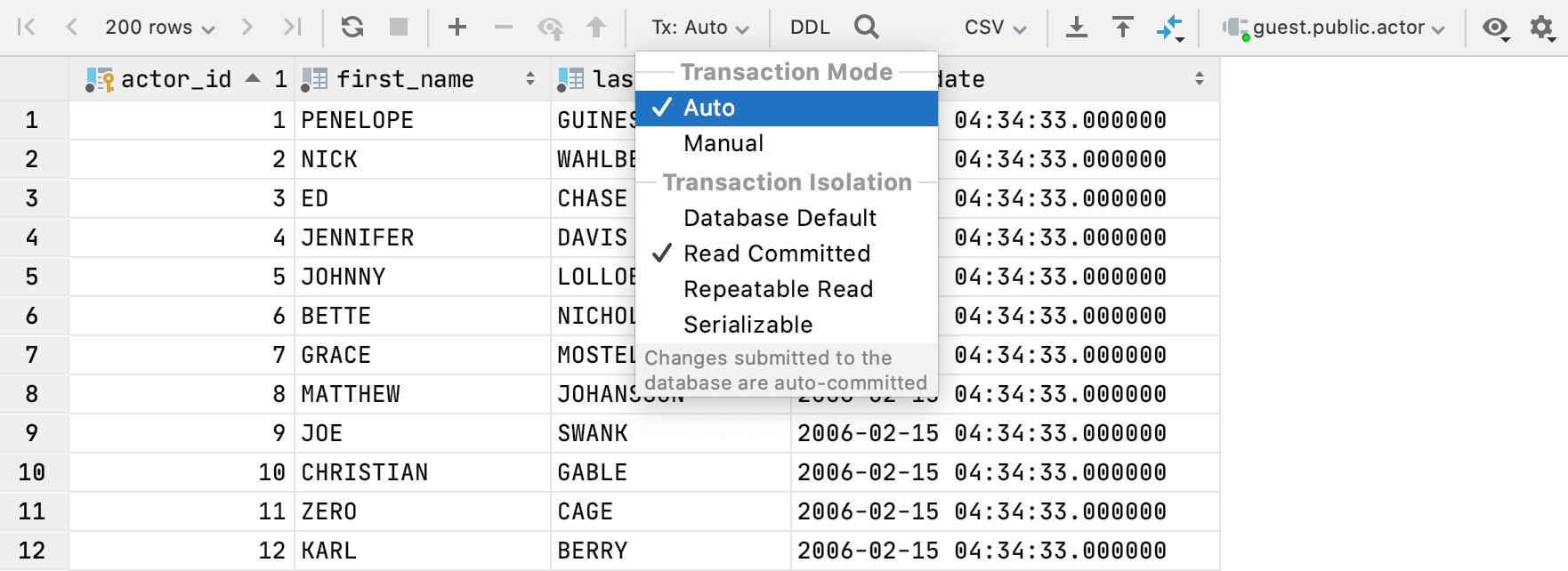The height and width of the screenshot is (571, 1568).
Task: Click the import data upload icon
Action: pos(1123,28)
